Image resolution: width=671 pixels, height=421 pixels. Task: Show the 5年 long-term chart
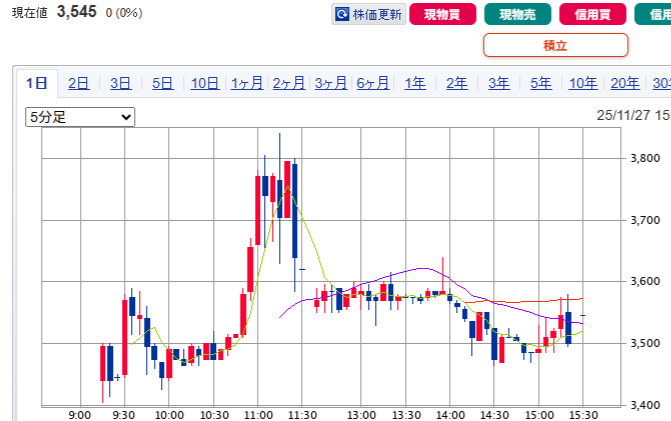click(x=541, y=83)
